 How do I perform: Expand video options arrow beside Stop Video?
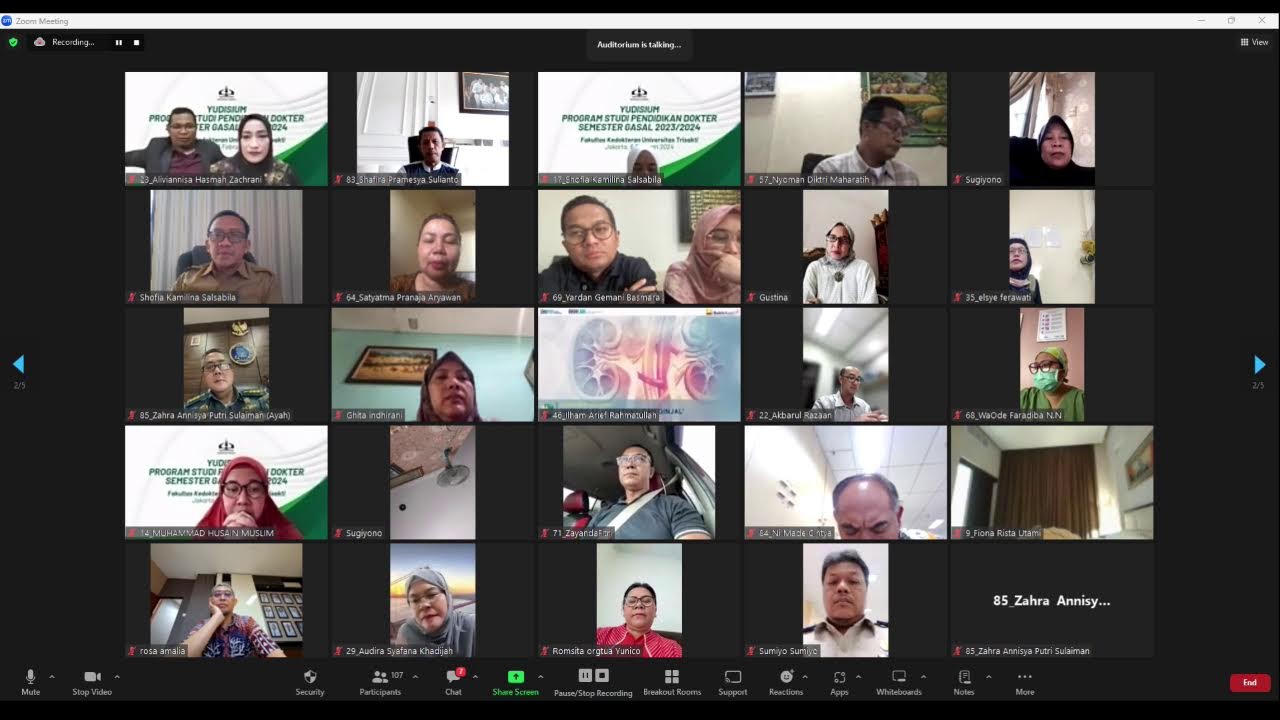[x=117, y=677]
